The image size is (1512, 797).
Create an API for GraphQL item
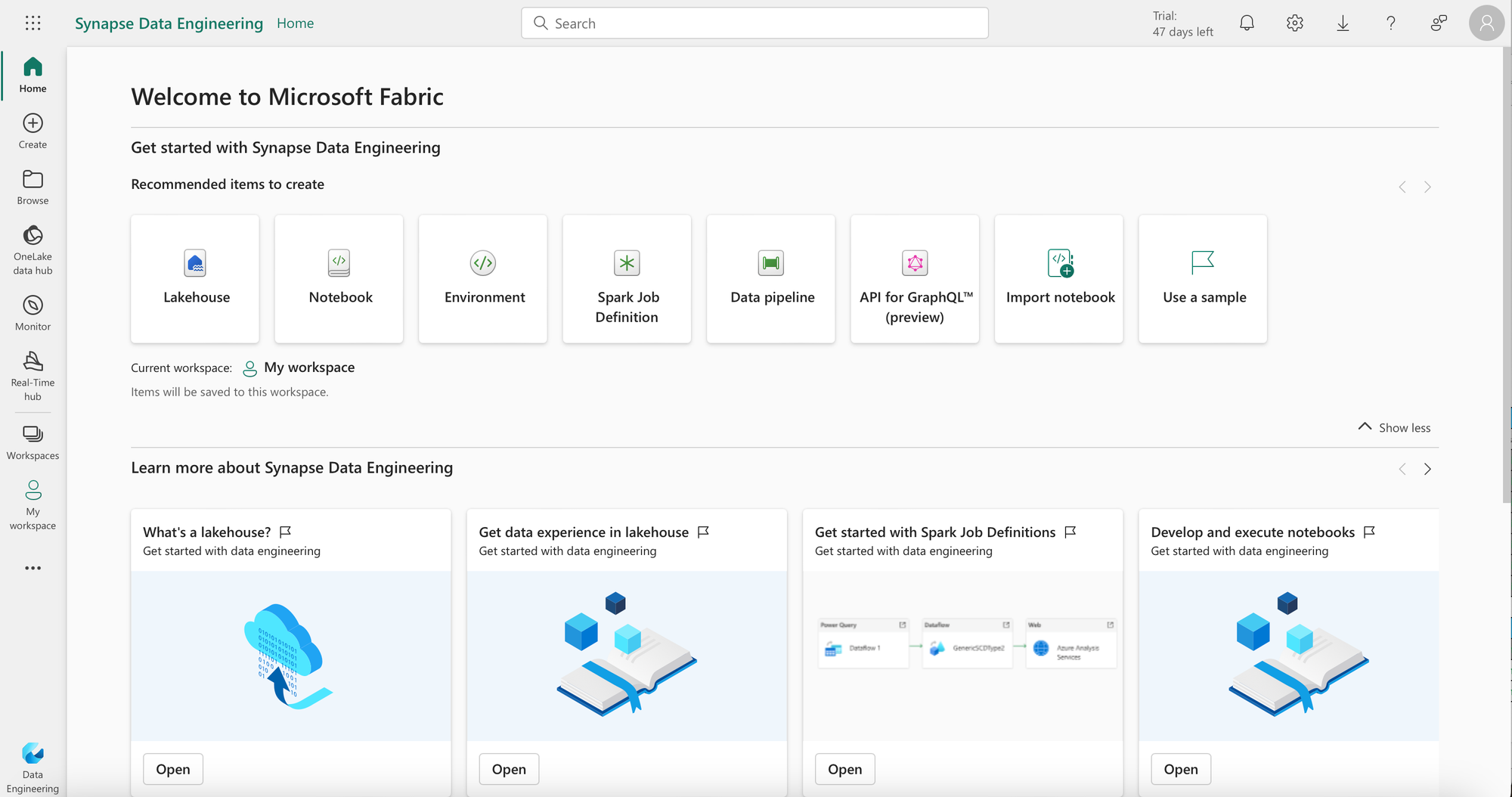(915, 279)
